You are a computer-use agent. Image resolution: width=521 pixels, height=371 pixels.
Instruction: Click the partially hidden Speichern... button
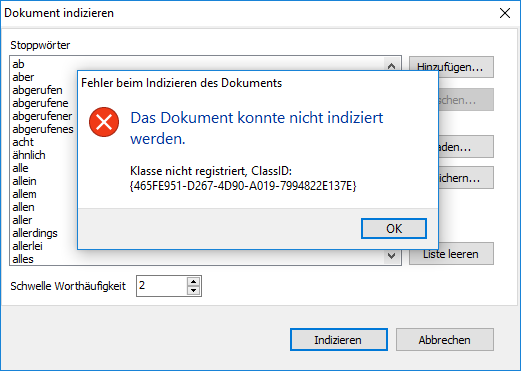466,178
